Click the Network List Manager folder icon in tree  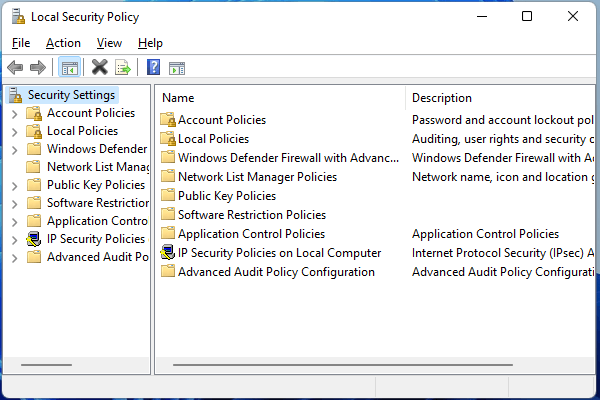click(34, 167)
